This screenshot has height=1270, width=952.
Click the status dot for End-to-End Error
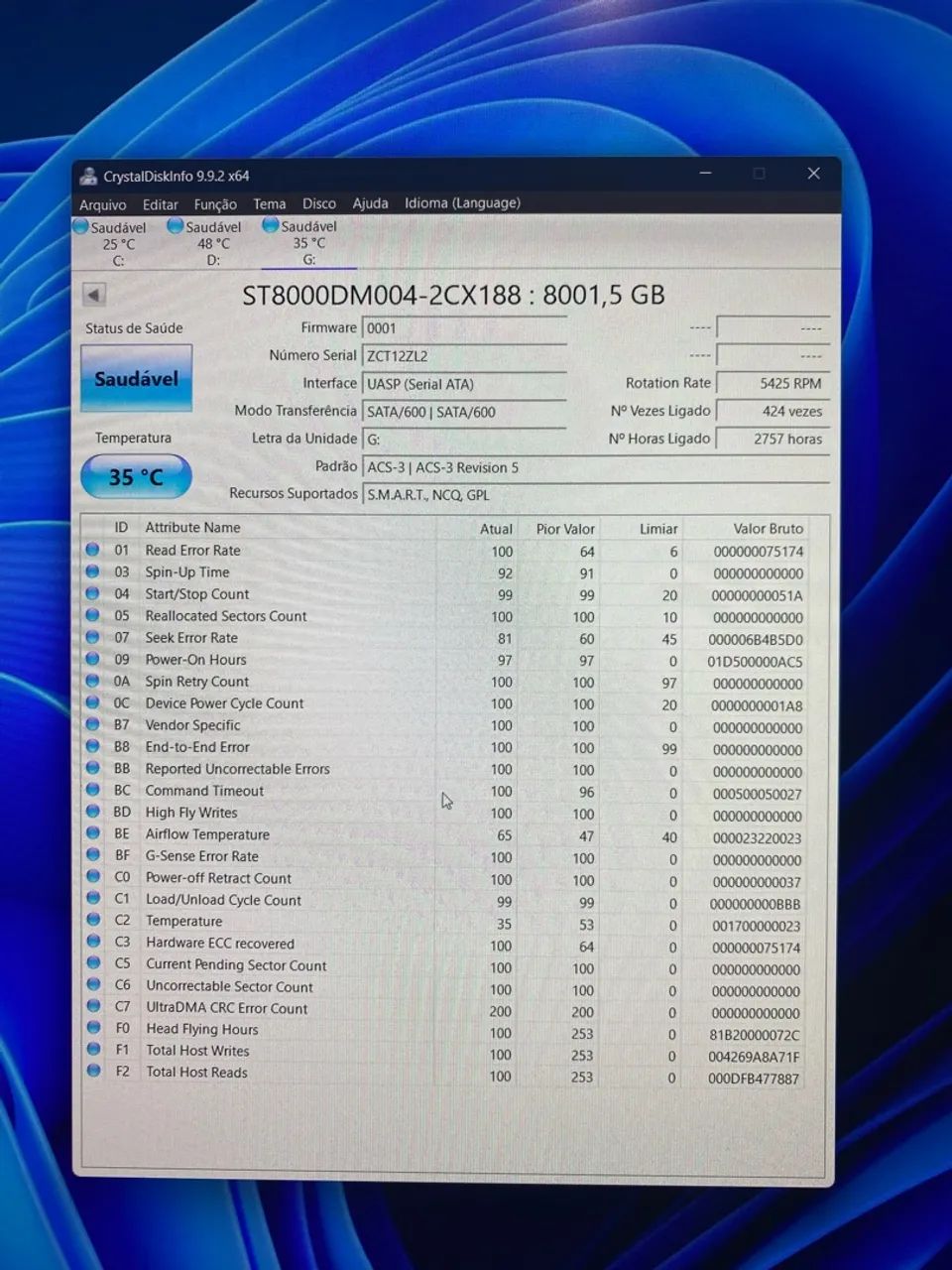click(93, 746)
